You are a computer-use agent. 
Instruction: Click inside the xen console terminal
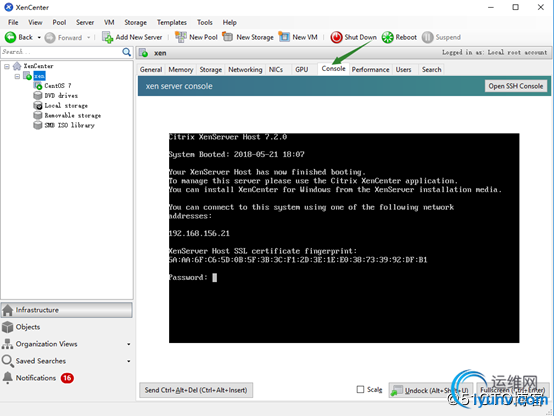[344, 238]
